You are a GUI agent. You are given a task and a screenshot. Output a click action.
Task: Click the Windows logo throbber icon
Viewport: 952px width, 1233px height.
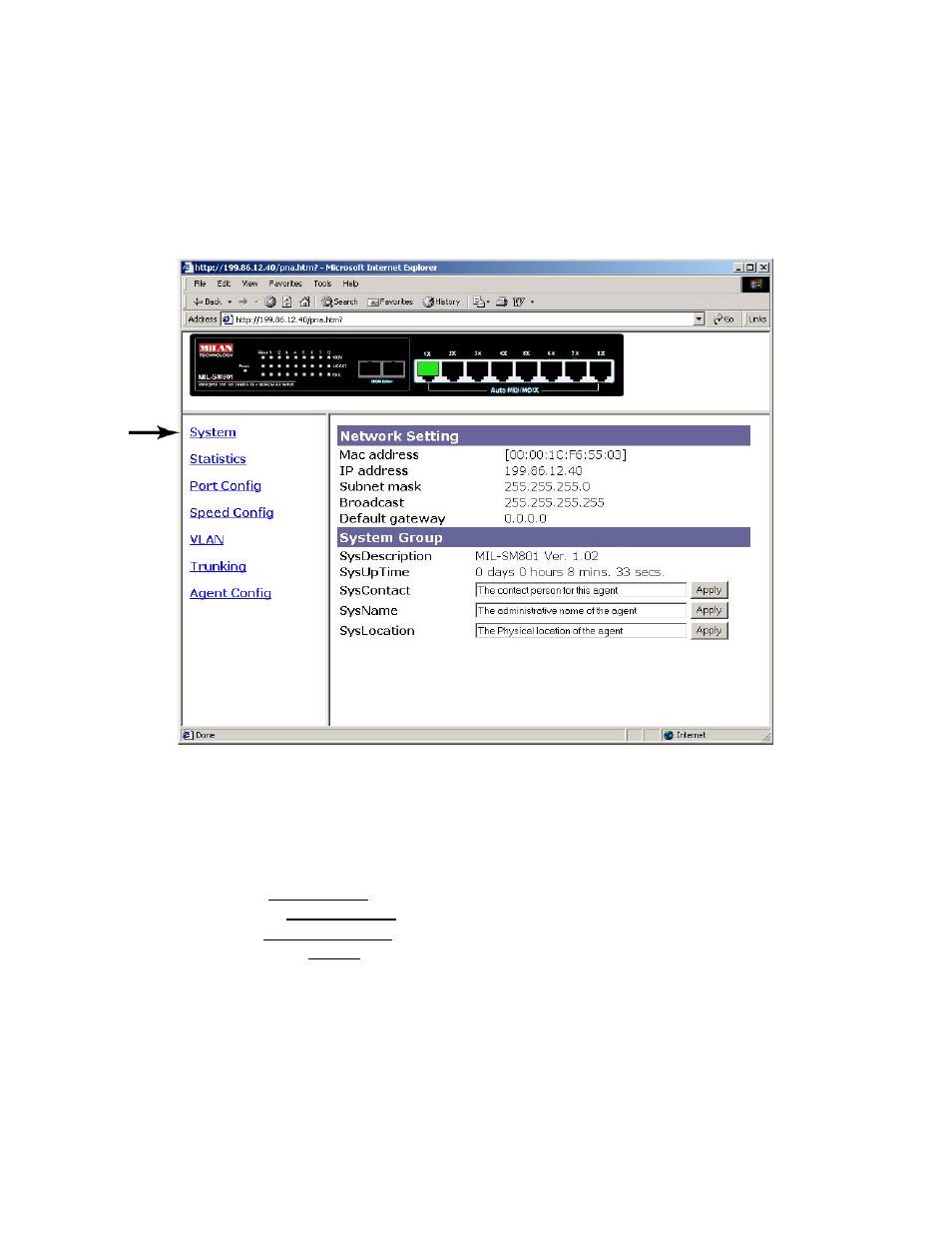click(755, 285)
